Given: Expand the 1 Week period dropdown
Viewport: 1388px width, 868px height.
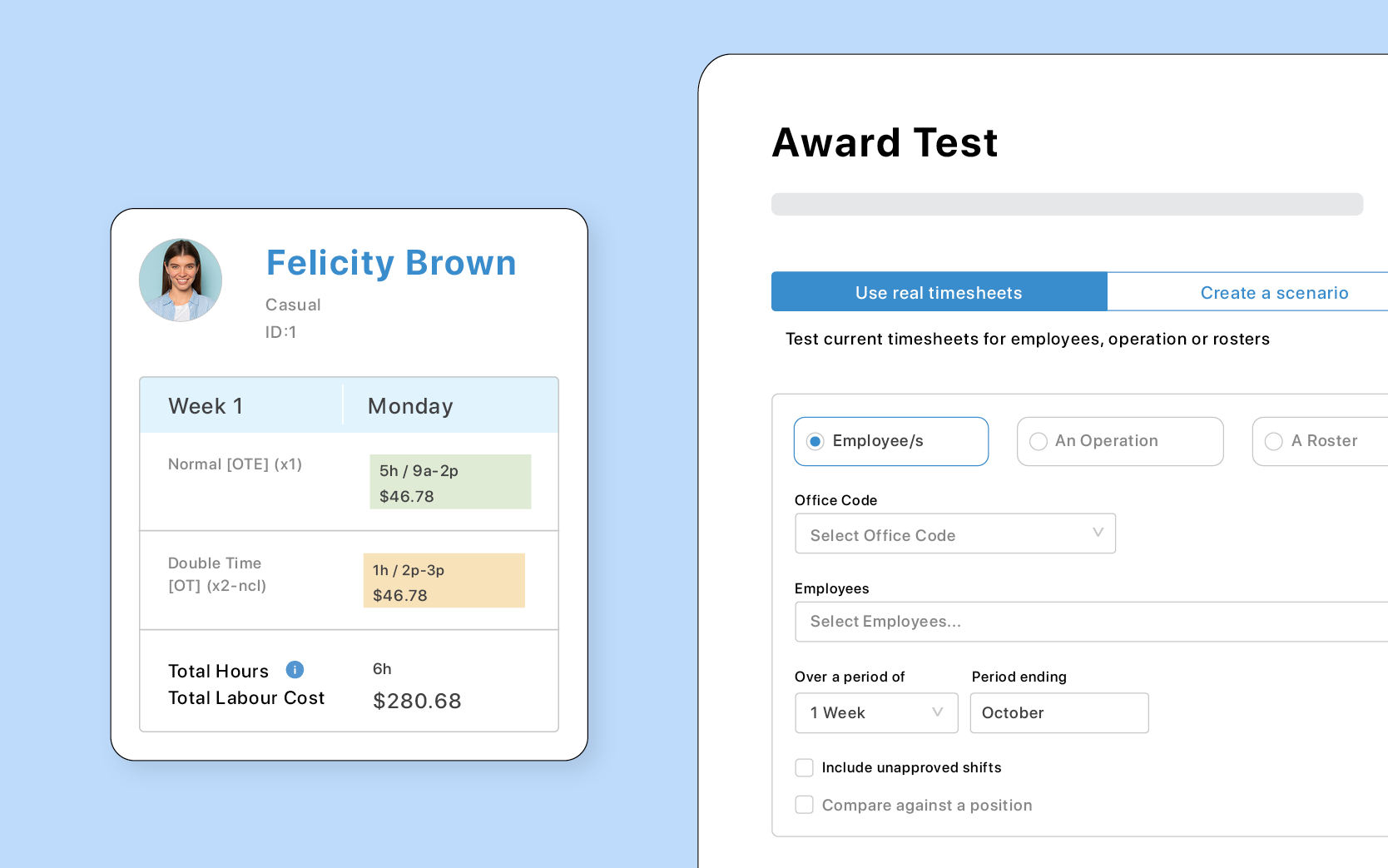Looking at the screenshot, I should [x=875, y=713].
